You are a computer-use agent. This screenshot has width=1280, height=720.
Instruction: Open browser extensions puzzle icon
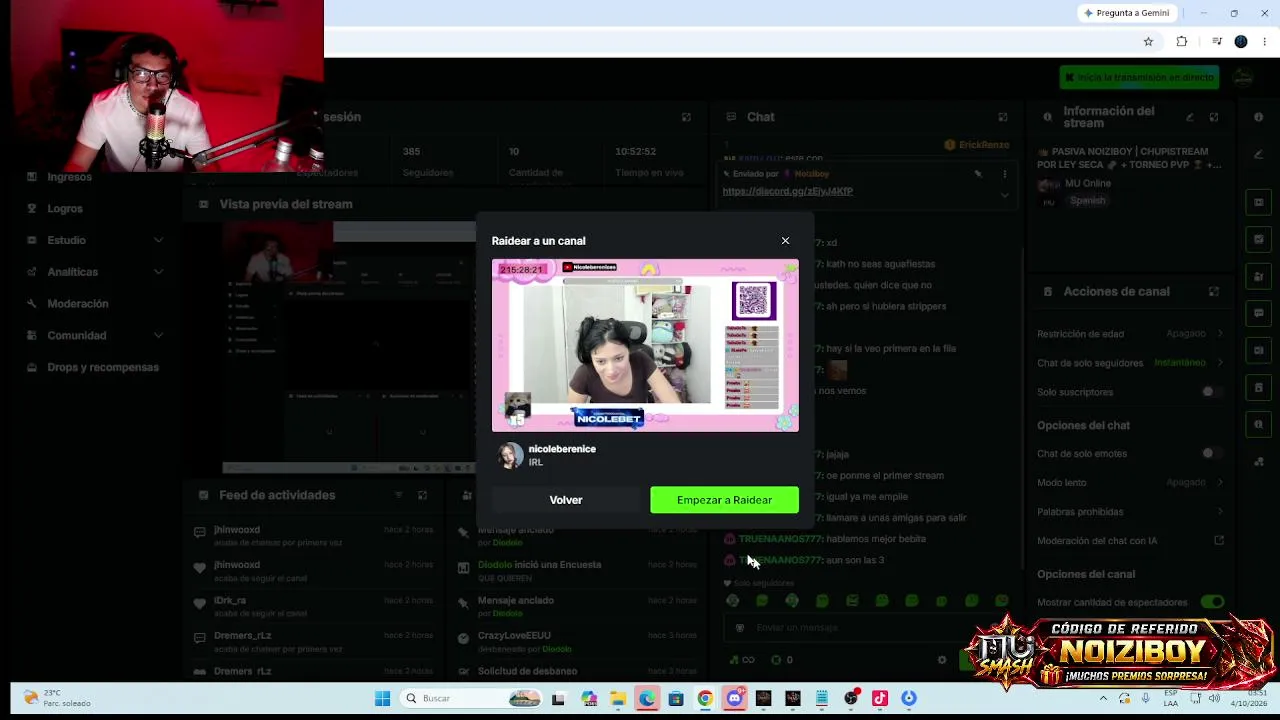pyautogui.click(x=1182, y=42)
